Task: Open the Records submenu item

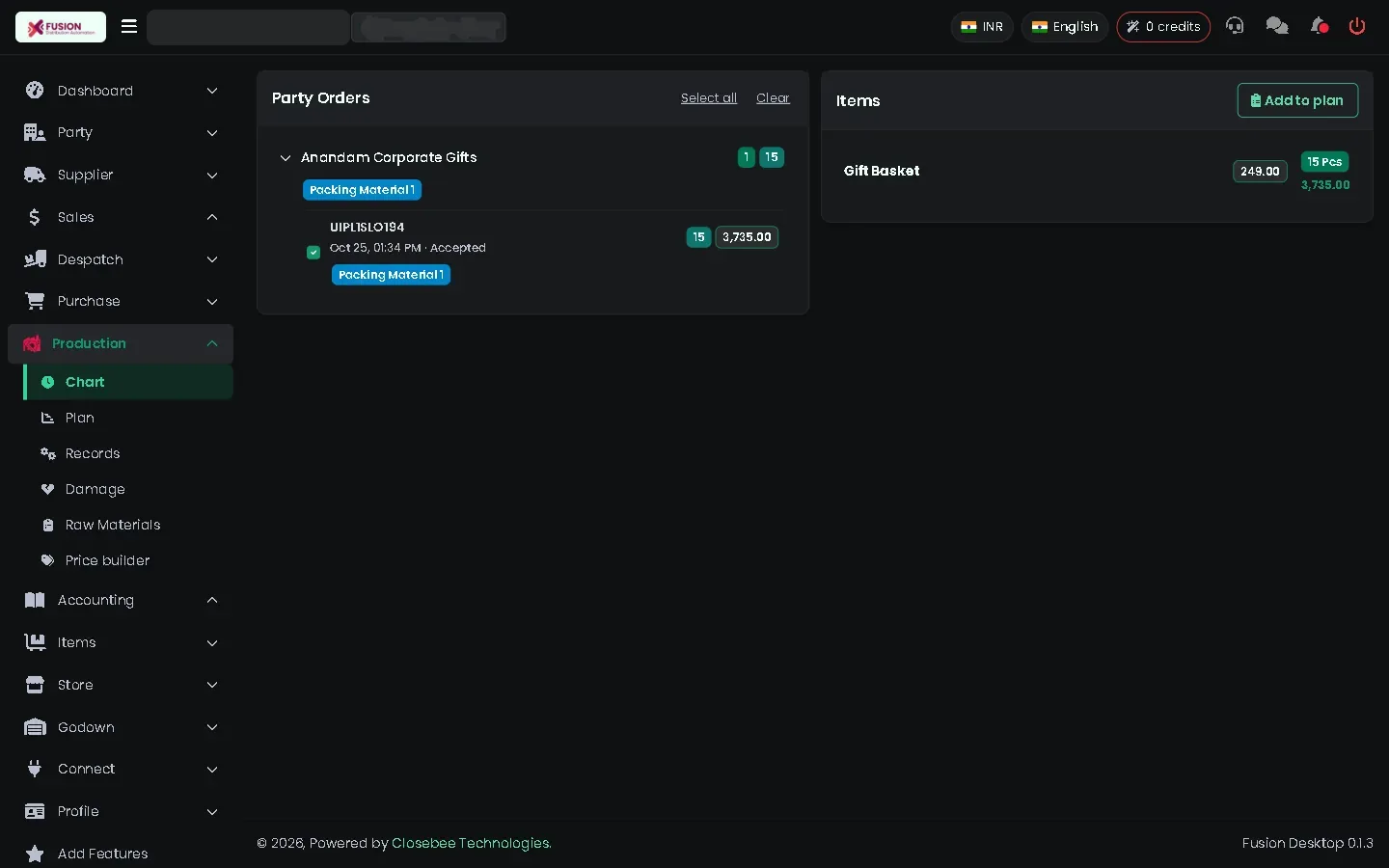Action: pos(128,453)
